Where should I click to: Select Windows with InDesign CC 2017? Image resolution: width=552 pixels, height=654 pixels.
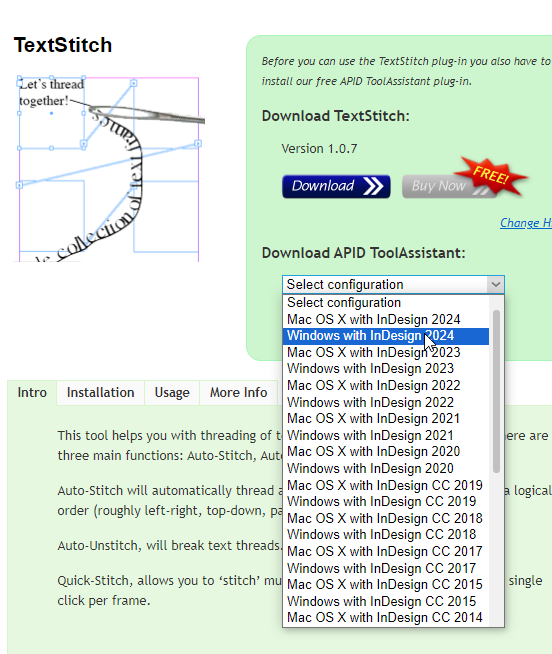pos(386,568)
